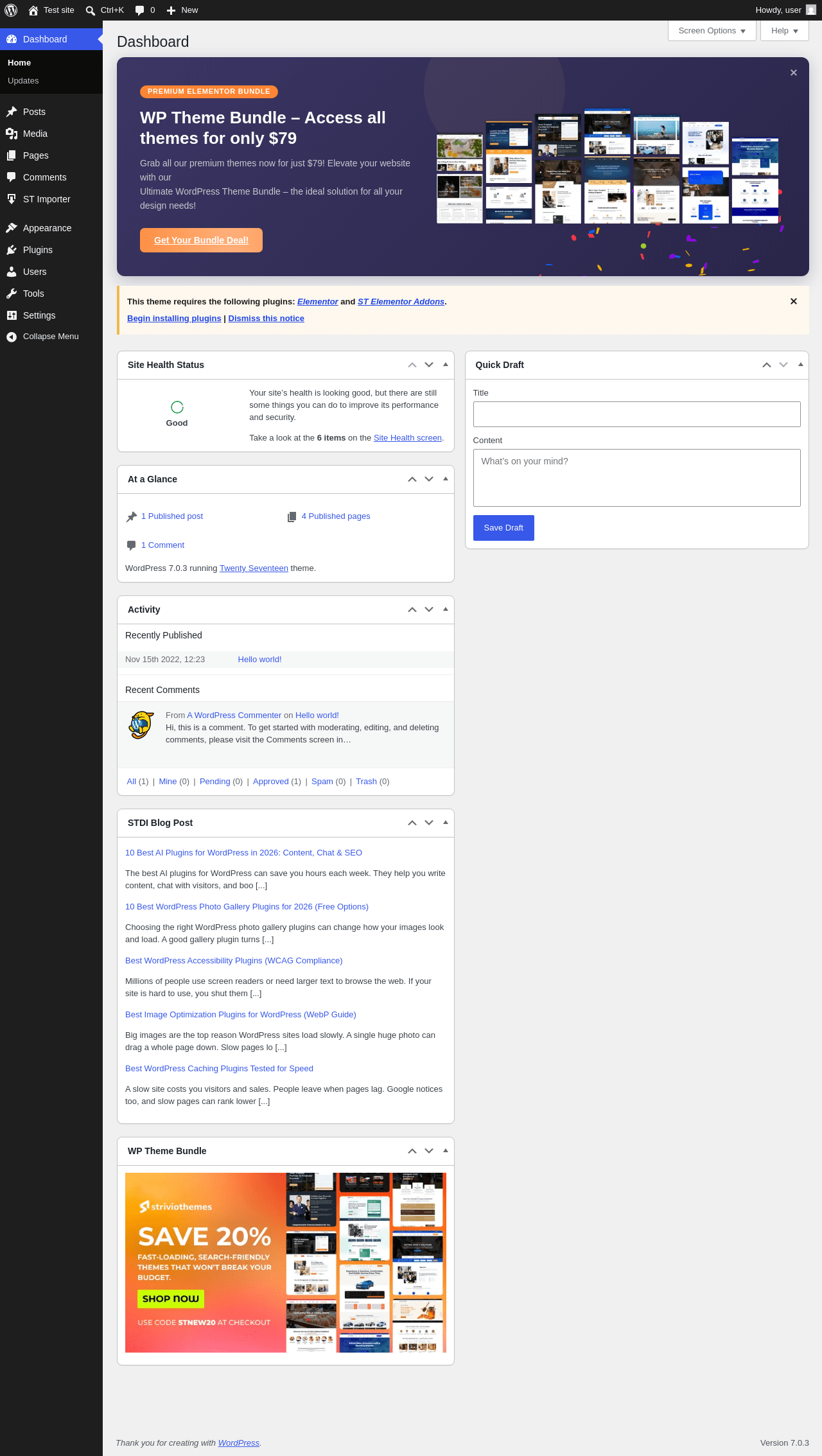Screen dimensions: 822x1456
Task: Click Get Your Bundle Deal button
Action: click(201, 240)
